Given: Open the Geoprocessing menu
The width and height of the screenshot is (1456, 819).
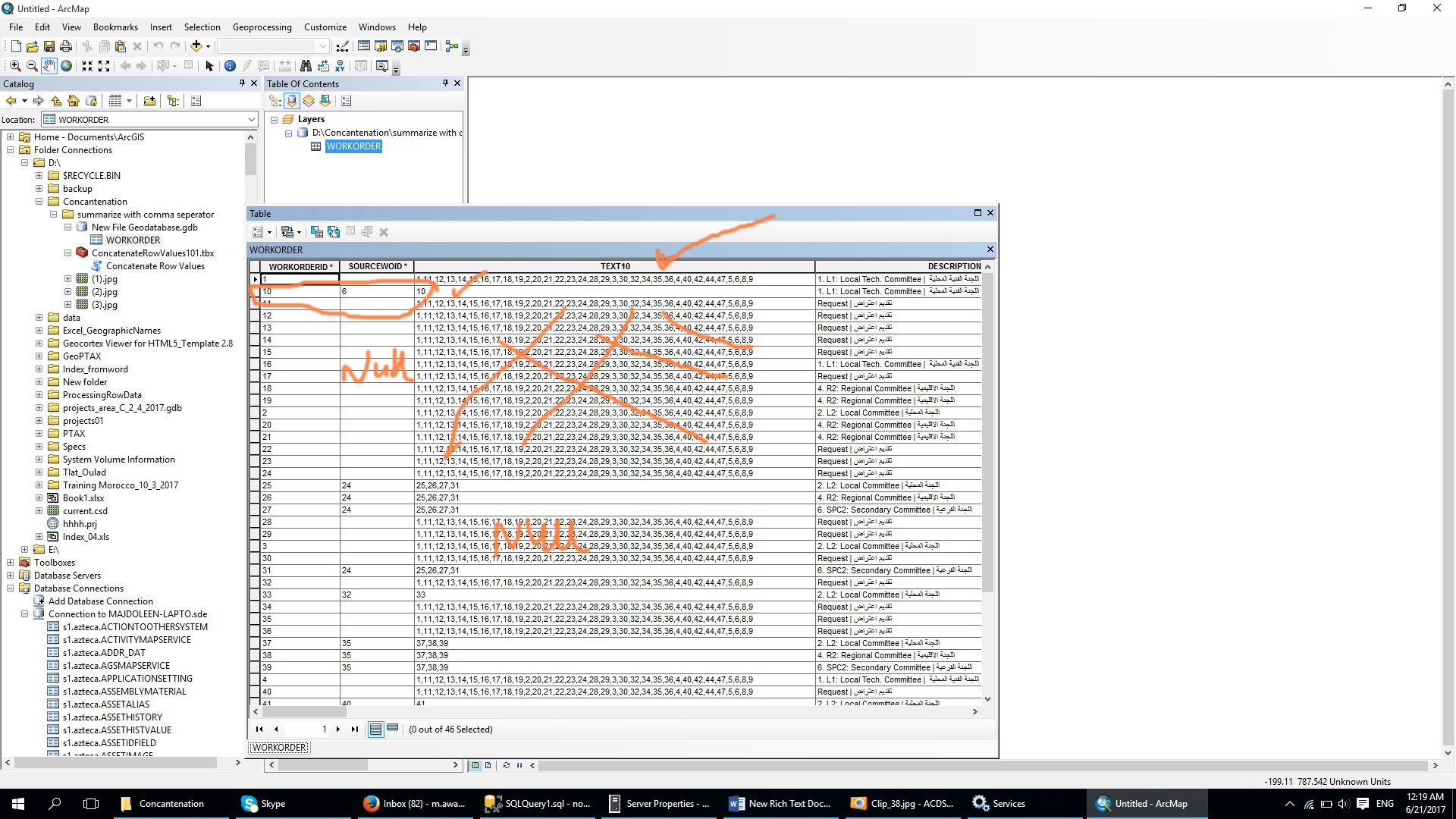Looking at the screenshot, I should coord(262,27).
